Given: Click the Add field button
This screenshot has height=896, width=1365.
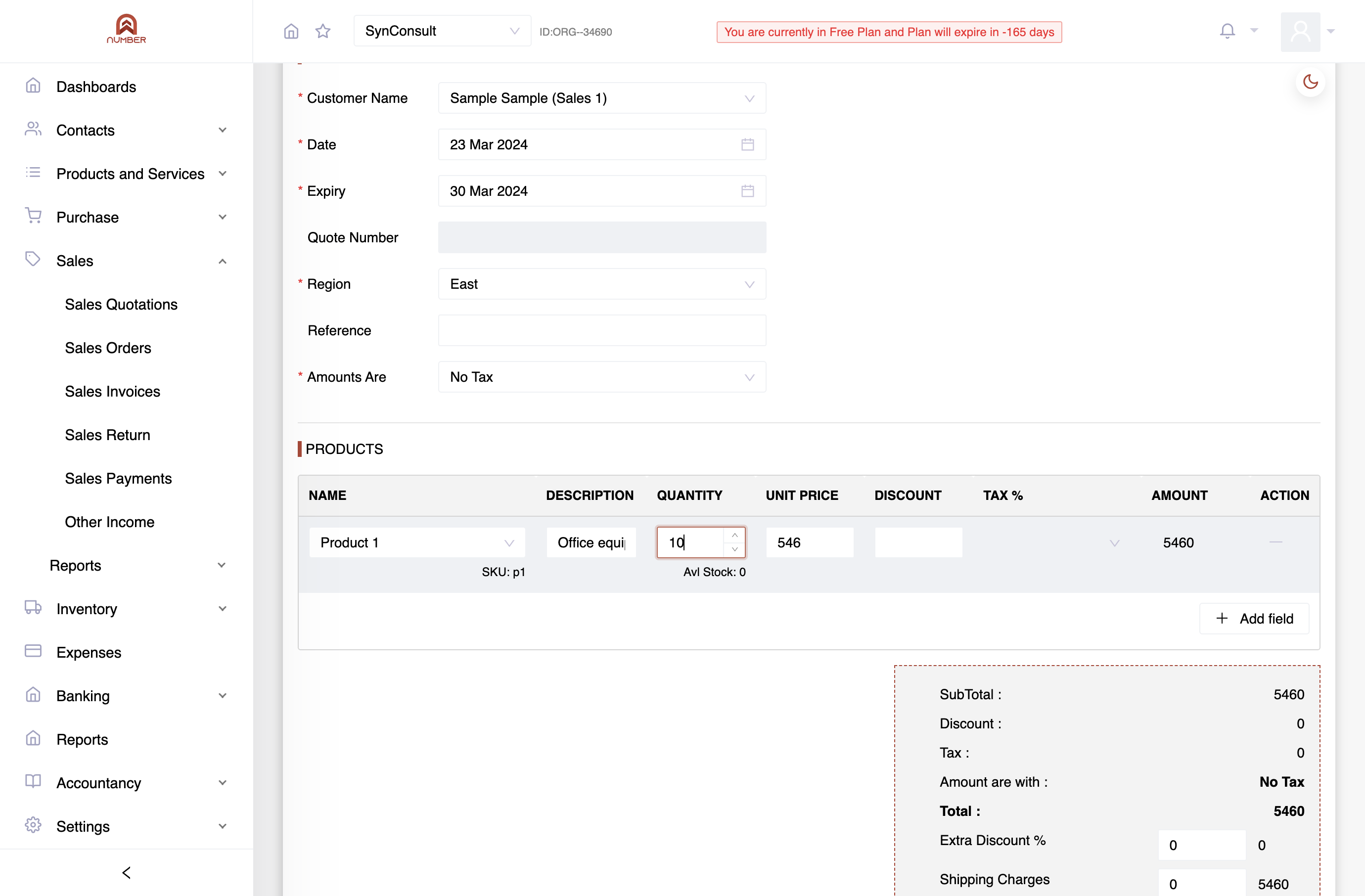Looking at the screenshot, I should coord(1254,619).
